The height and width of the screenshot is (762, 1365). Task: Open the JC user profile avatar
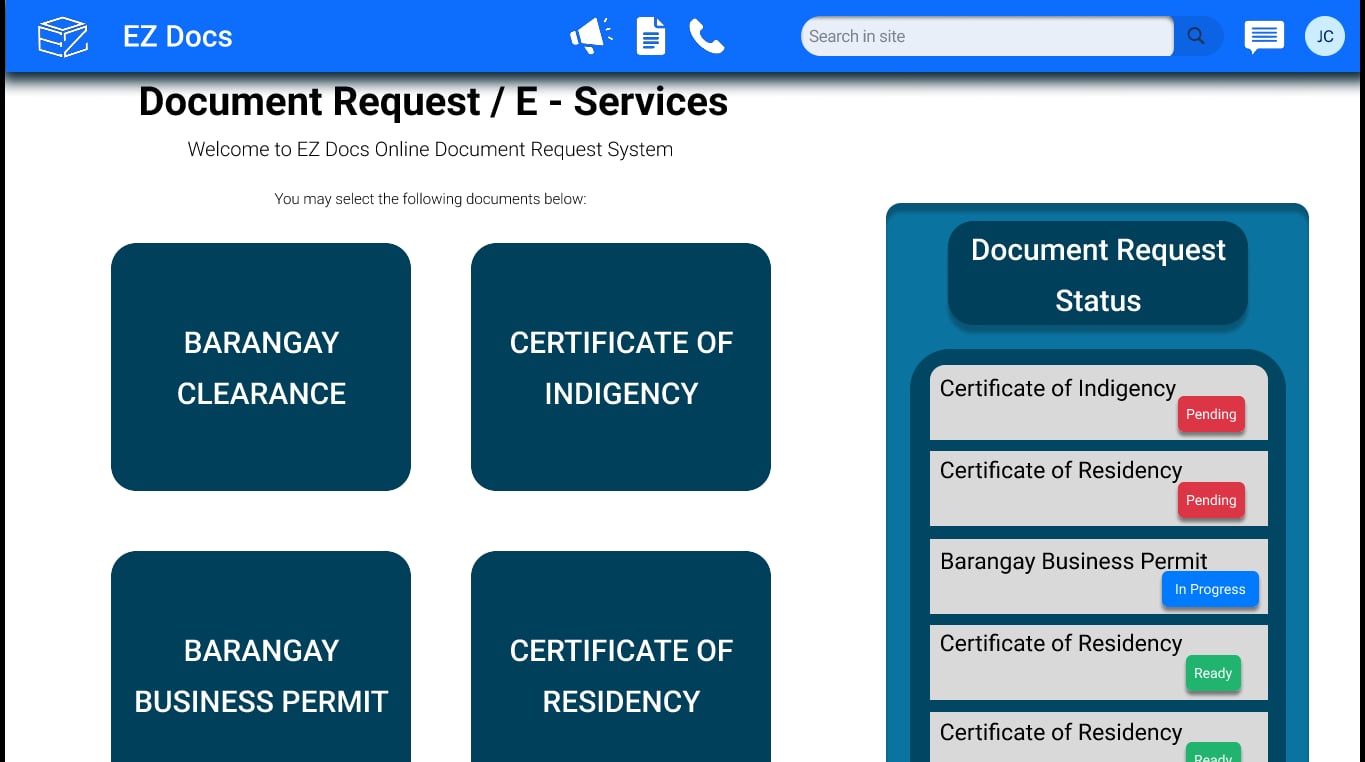1324,36
